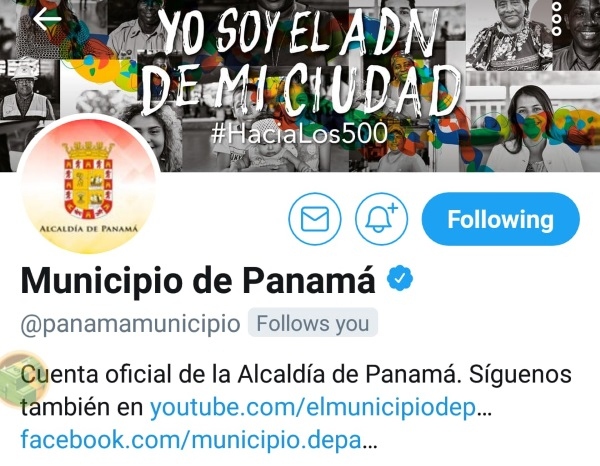Open the youtube.com/elmunicipiodep link
This screenshot has height=466, width=600.
(x=313, y=407)
